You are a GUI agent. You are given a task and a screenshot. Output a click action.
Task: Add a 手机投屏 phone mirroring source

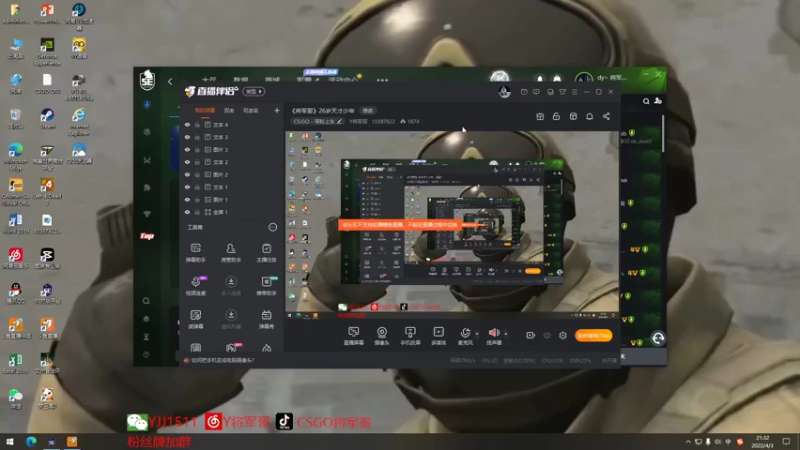pyautogui.click(x=410, y=336)
